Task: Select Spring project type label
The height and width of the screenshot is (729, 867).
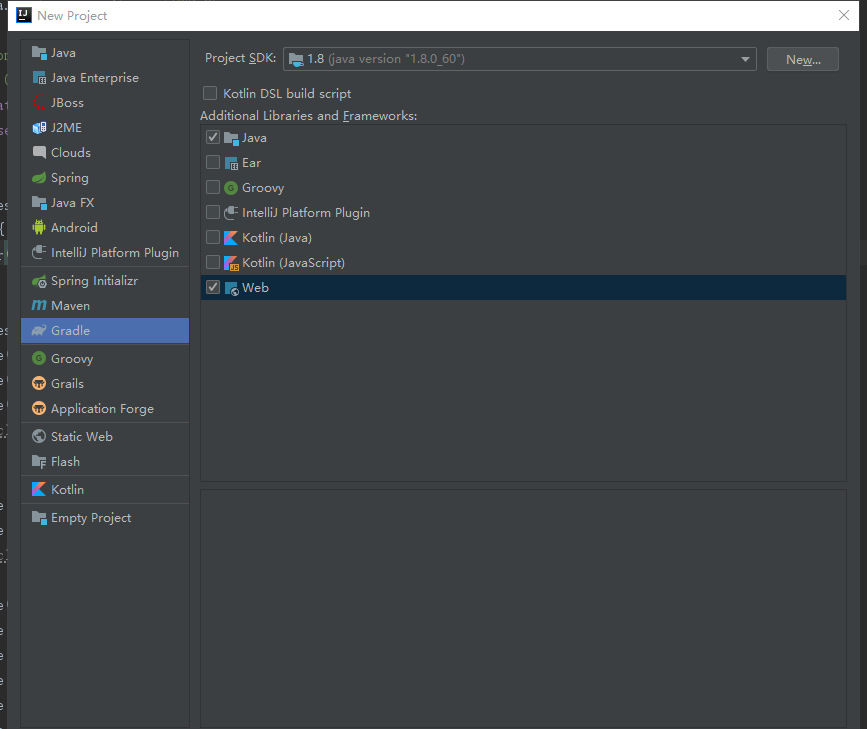Action: pyautogui.click(x=70, y=178)
